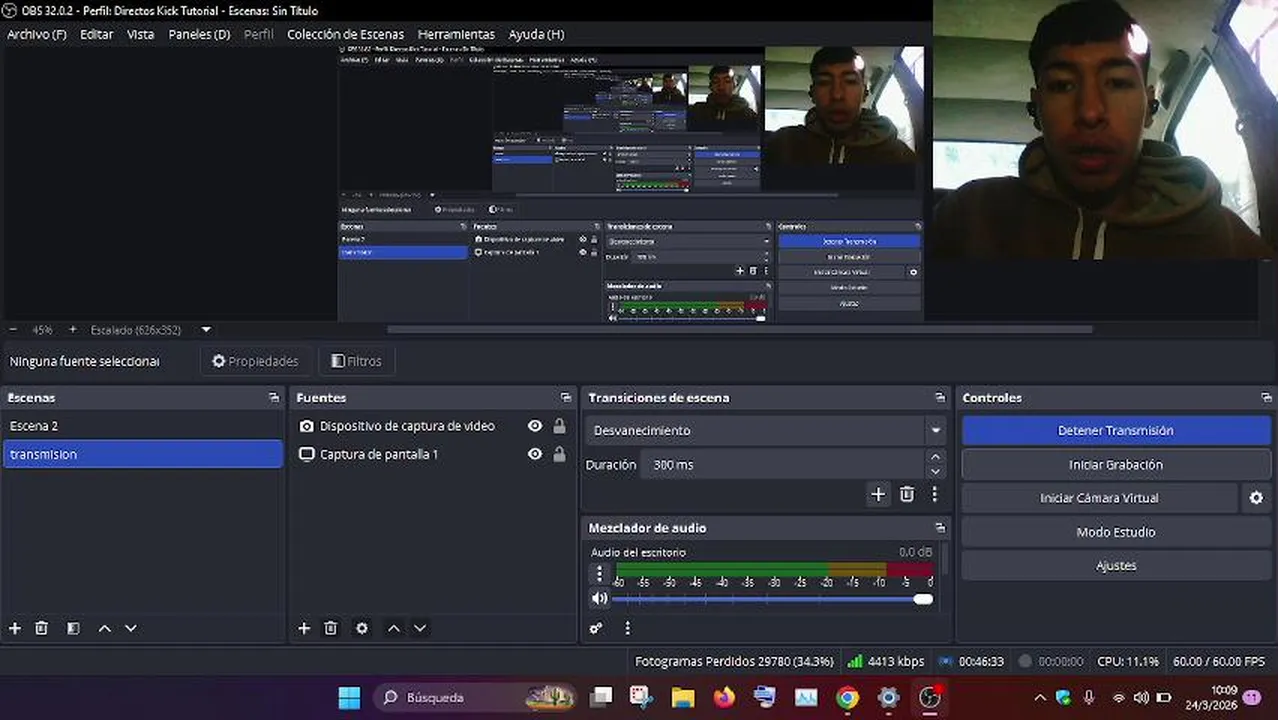
Task: Move scene up in Escenas panel
Action: pos(104,628)
